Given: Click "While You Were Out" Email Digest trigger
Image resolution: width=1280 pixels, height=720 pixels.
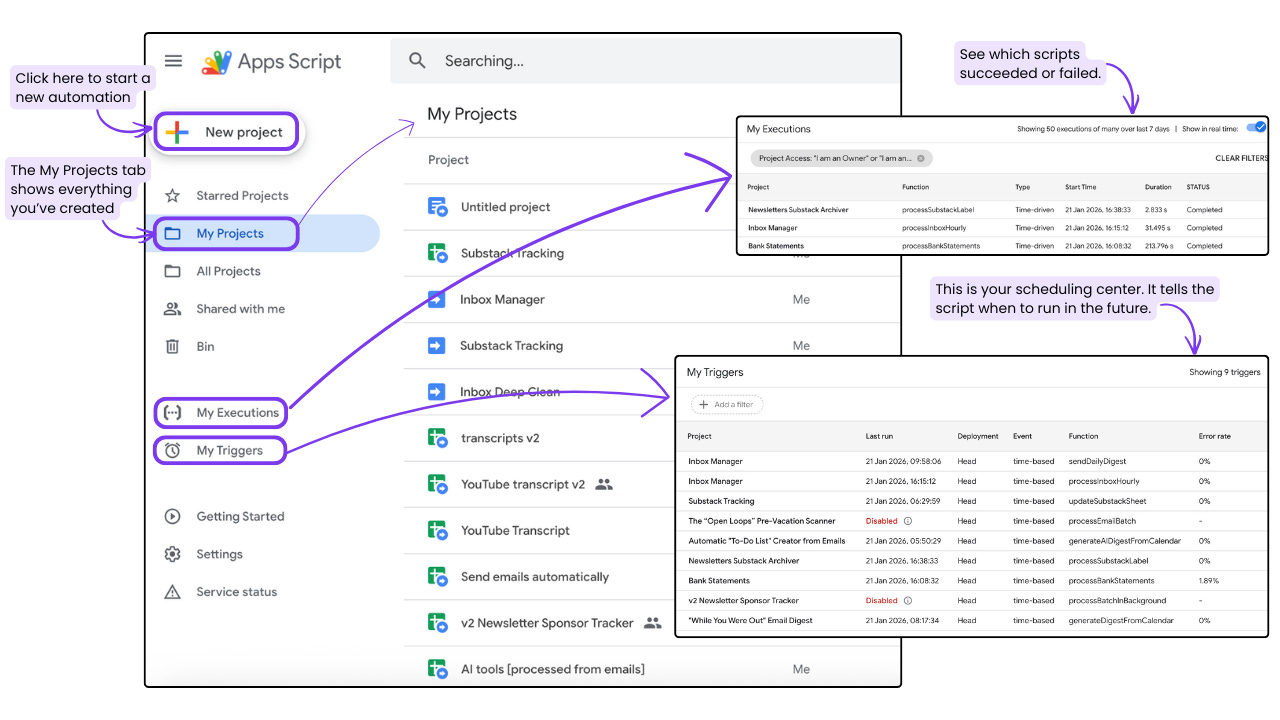Looking at the screenshot, I should 750,621.
